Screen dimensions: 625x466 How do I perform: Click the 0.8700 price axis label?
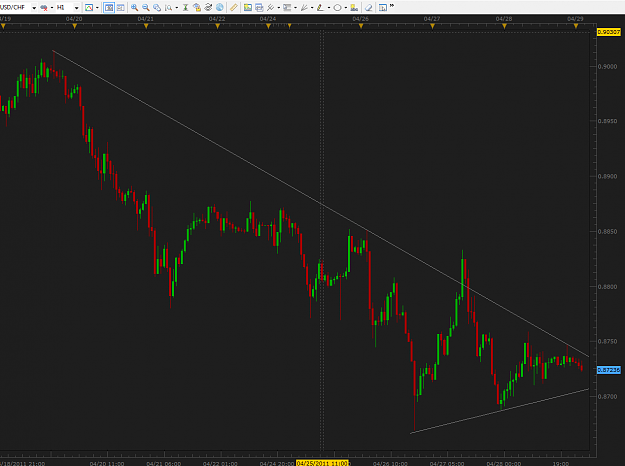[607, 397]
